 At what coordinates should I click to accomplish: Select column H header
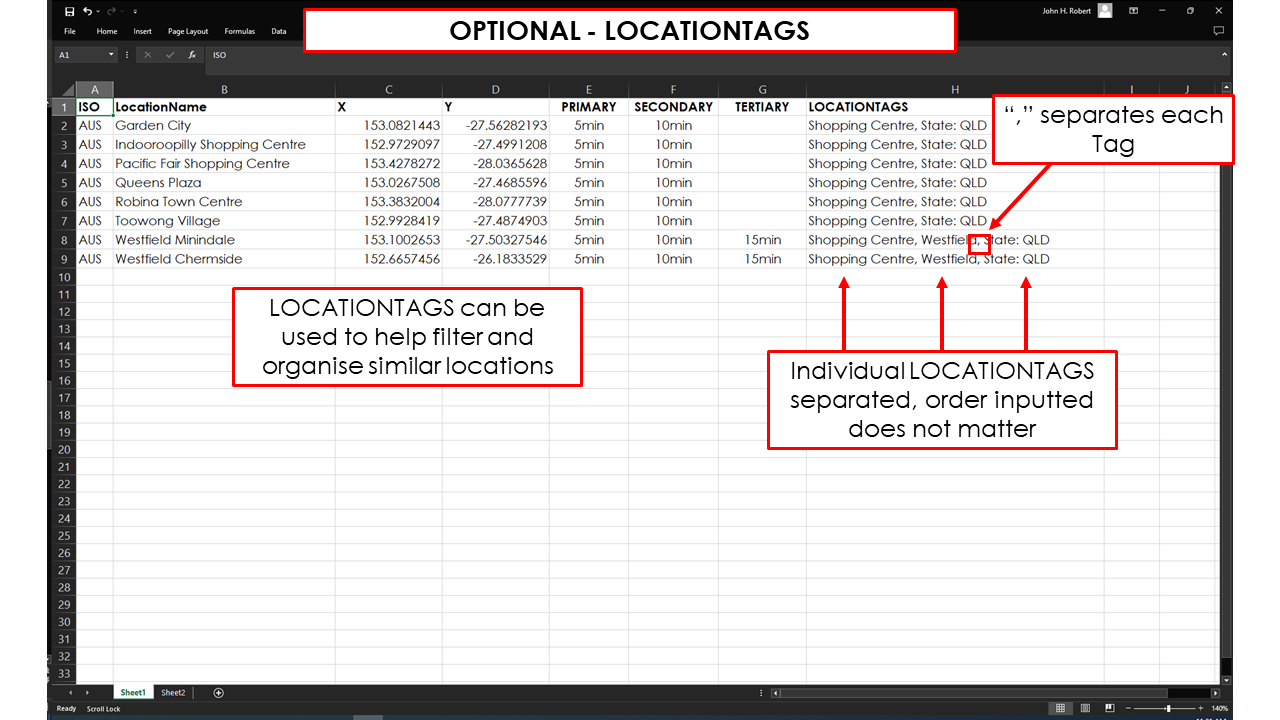coord(954,89)
